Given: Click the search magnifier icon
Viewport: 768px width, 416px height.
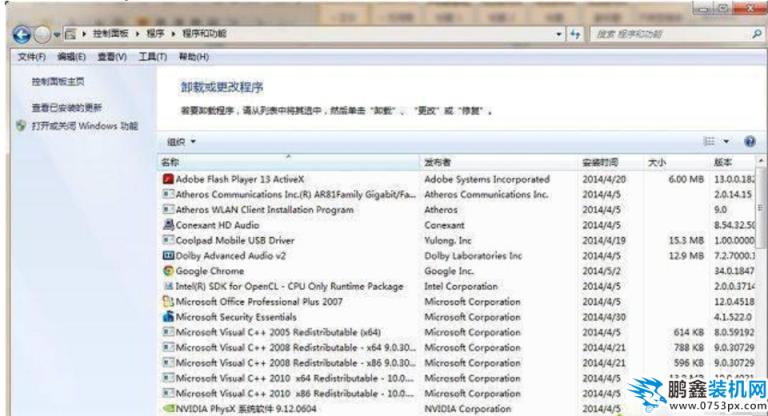Looking at the screenshot, I should coord(757,34).
